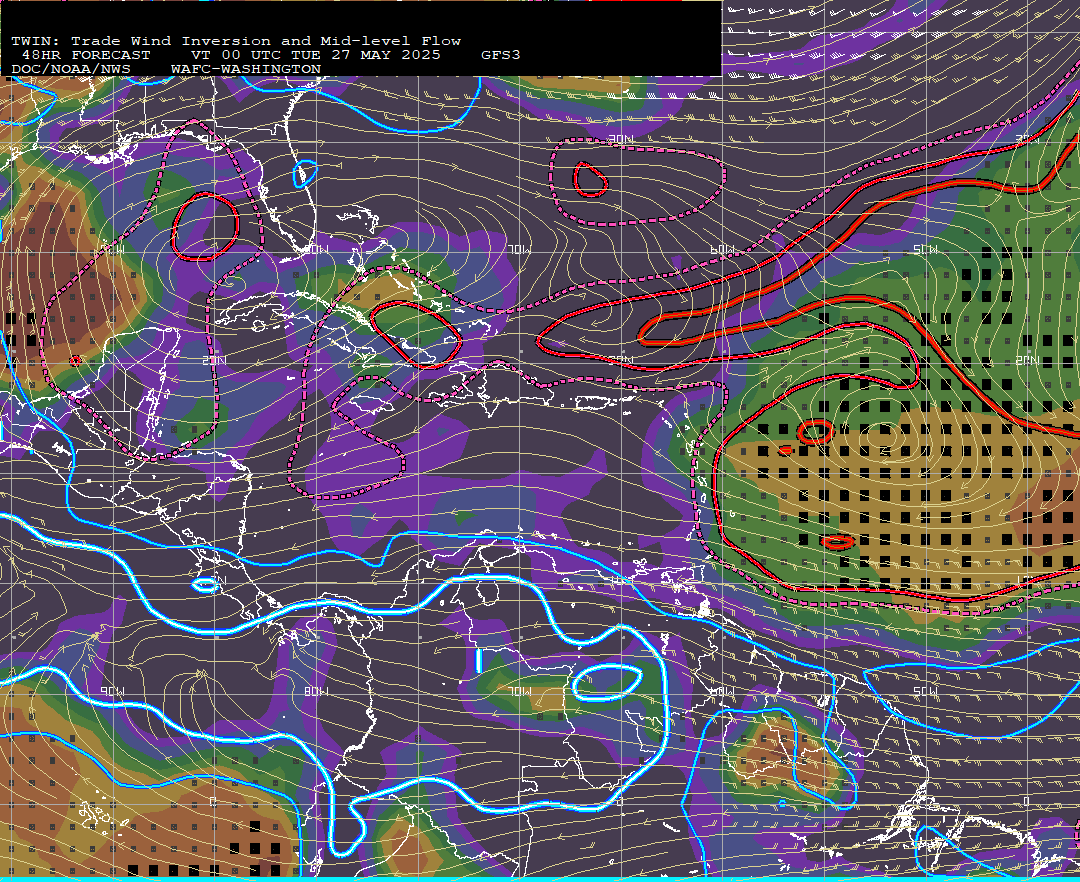This screenshot has height=882, width=1080.
Task: Click the "TWIN: Trade Wind Inversion and Mid-level Flow" title
Action: coord(236,41)
